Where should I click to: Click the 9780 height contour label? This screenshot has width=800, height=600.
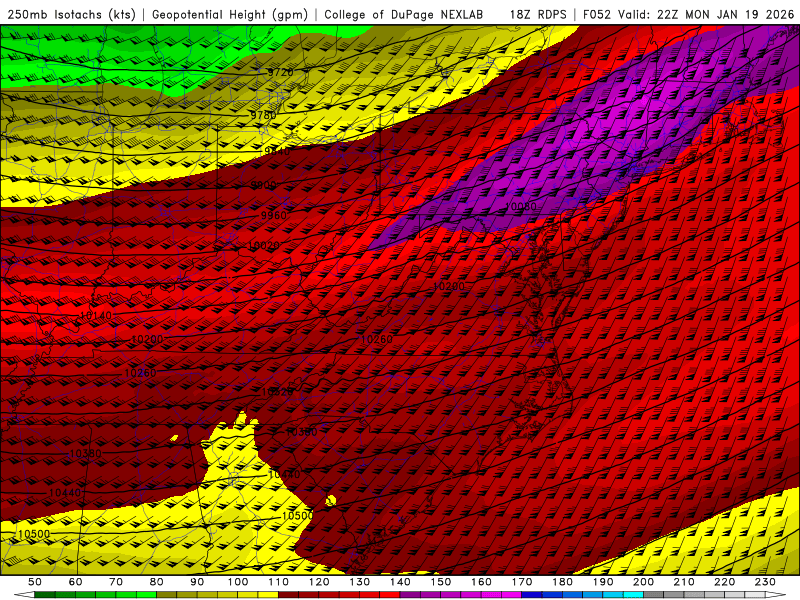[x=263, y=115]
